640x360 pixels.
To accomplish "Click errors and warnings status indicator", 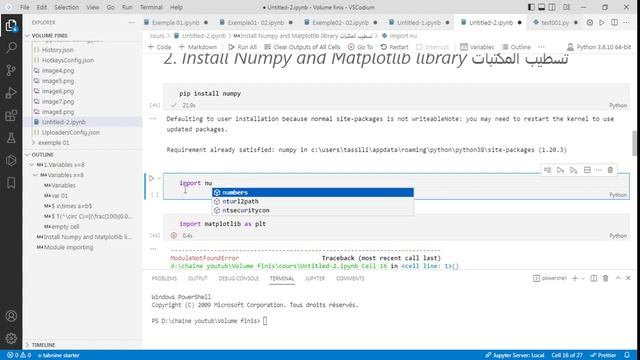I will pos(19,355).
